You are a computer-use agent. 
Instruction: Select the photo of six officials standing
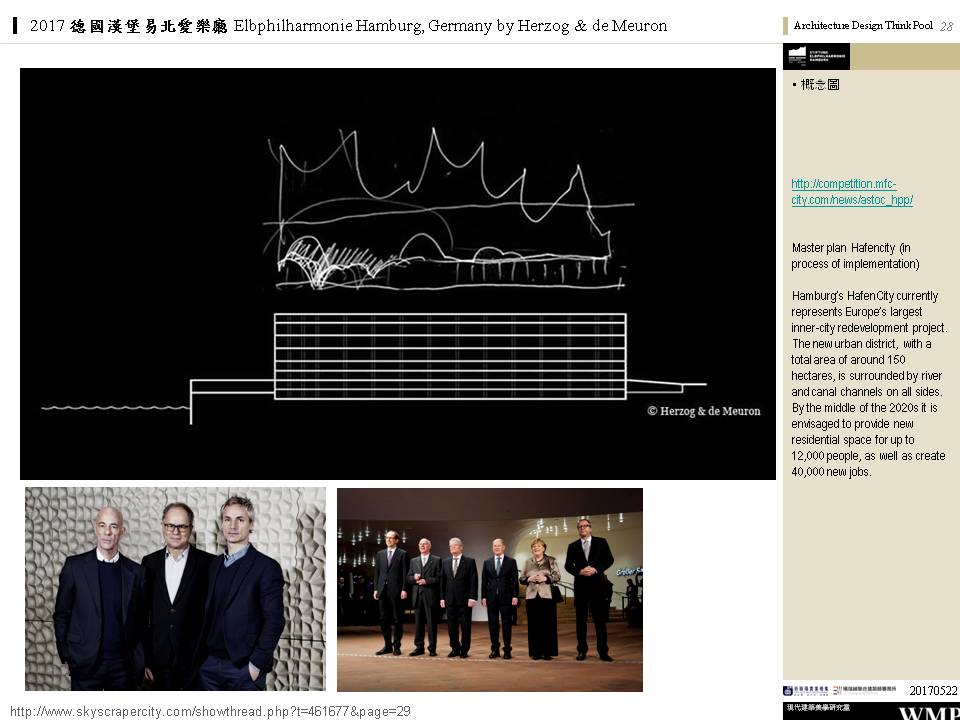(489, 589)
